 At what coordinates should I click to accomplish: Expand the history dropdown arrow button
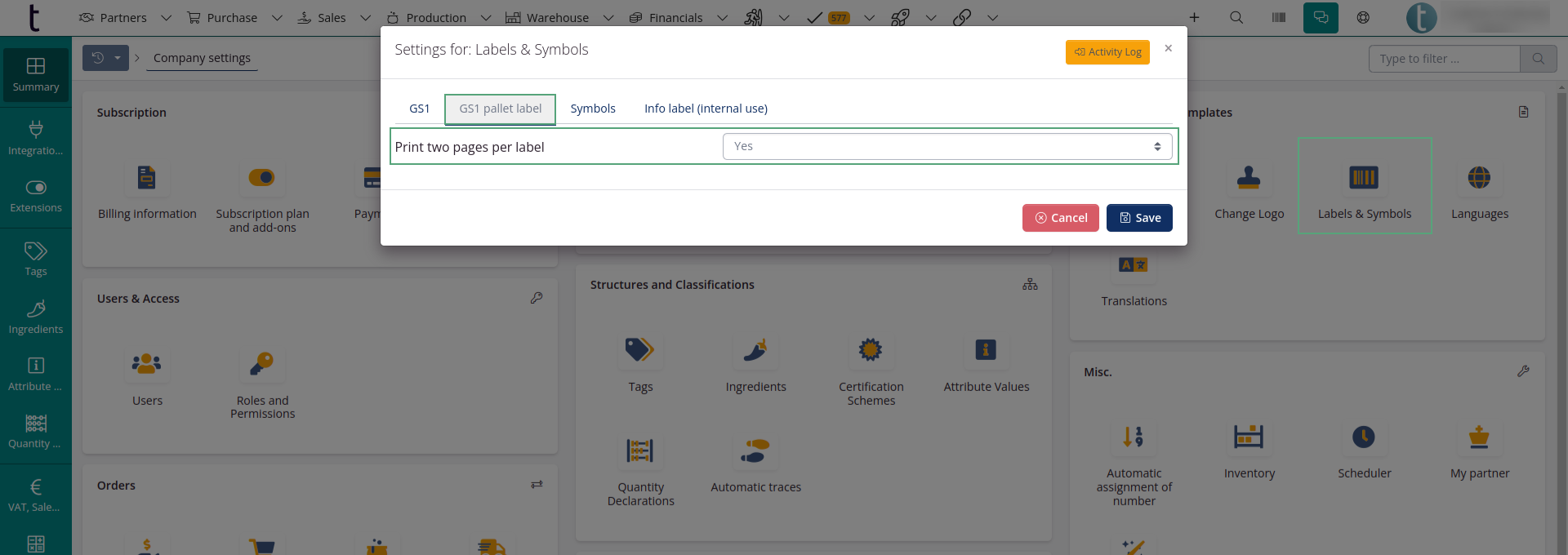(x=117, y=58)
